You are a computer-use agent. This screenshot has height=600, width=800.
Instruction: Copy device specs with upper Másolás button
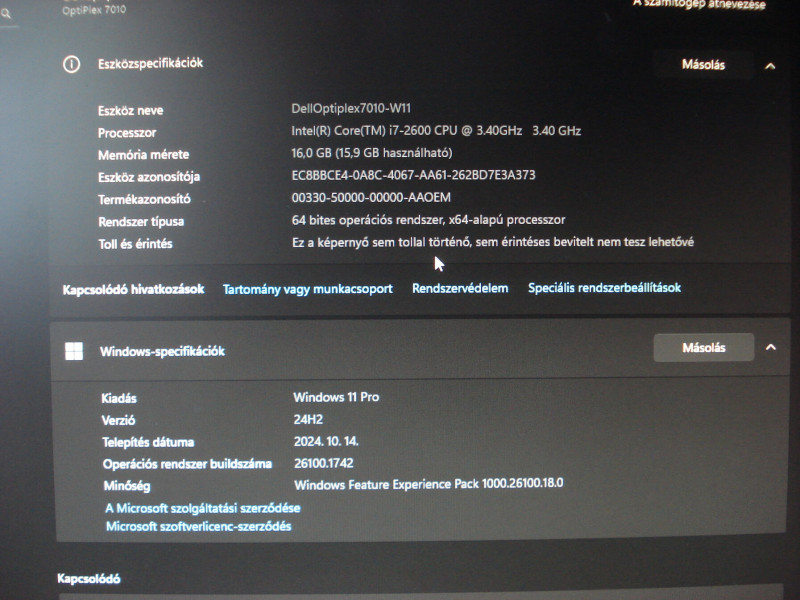tap(703, 65)
